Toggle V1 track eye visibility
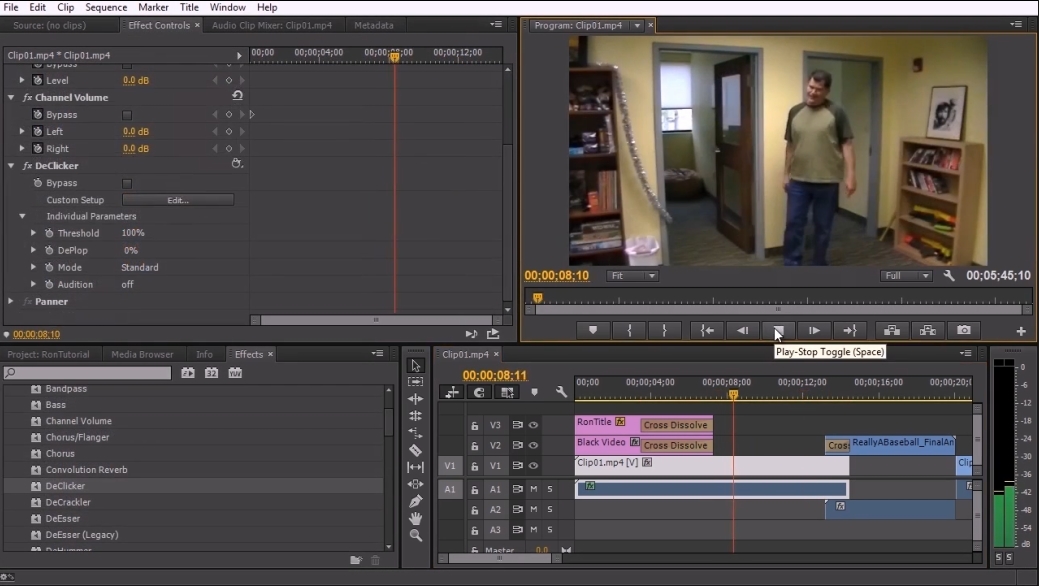Screen dimensions: 1039x586 tap(533, 465)
